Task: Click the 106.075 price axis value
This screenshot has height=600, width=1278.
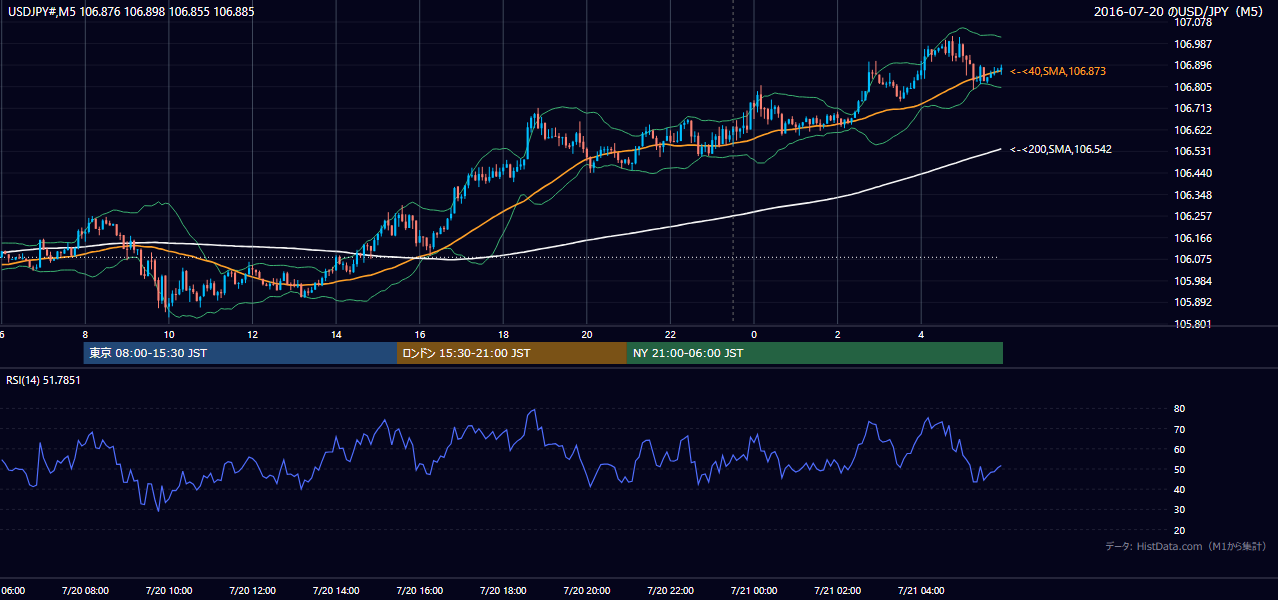Action: pos(1194,259)
